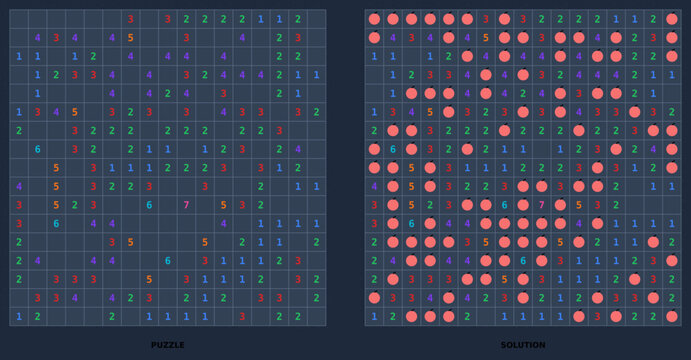
Task: Click the orange 5 in solution grid's second row
Action: pos(486,38)
